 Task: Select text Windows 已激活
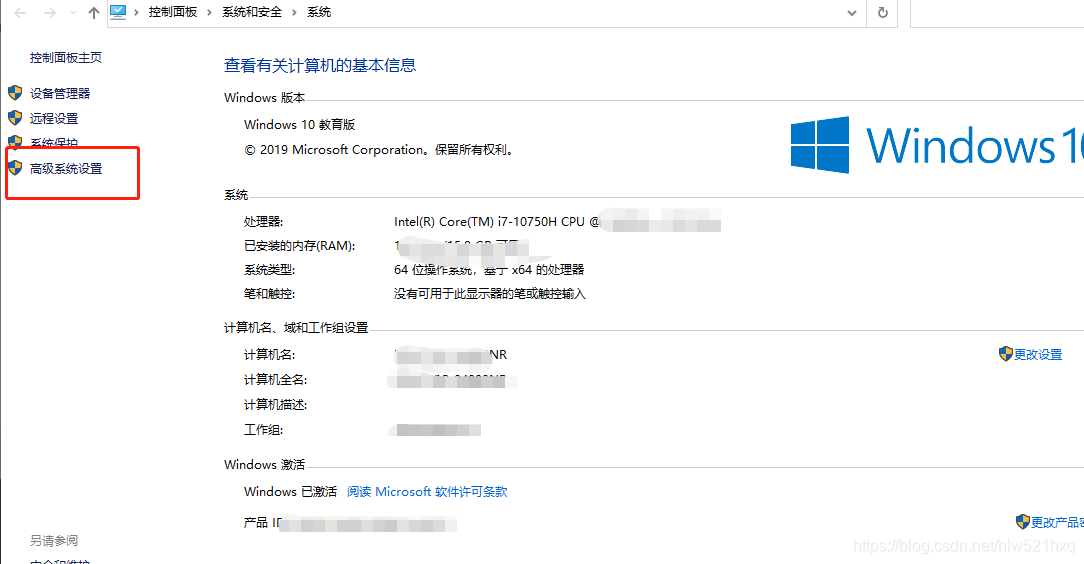pos(290,491)
